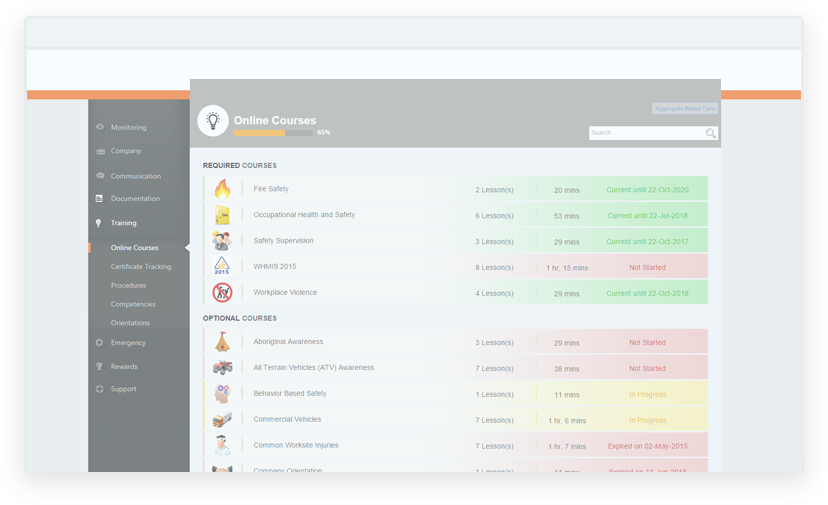Click '53 mins' duration cell
The width and height of the screenshot is (828, 505).
pos(567,216)
